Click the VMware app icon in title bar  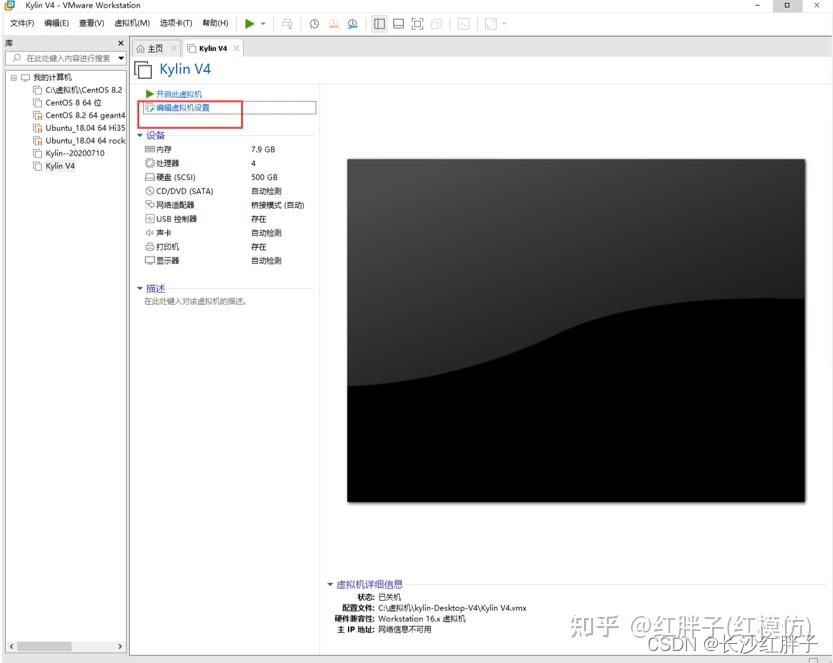tap(10, 5)
